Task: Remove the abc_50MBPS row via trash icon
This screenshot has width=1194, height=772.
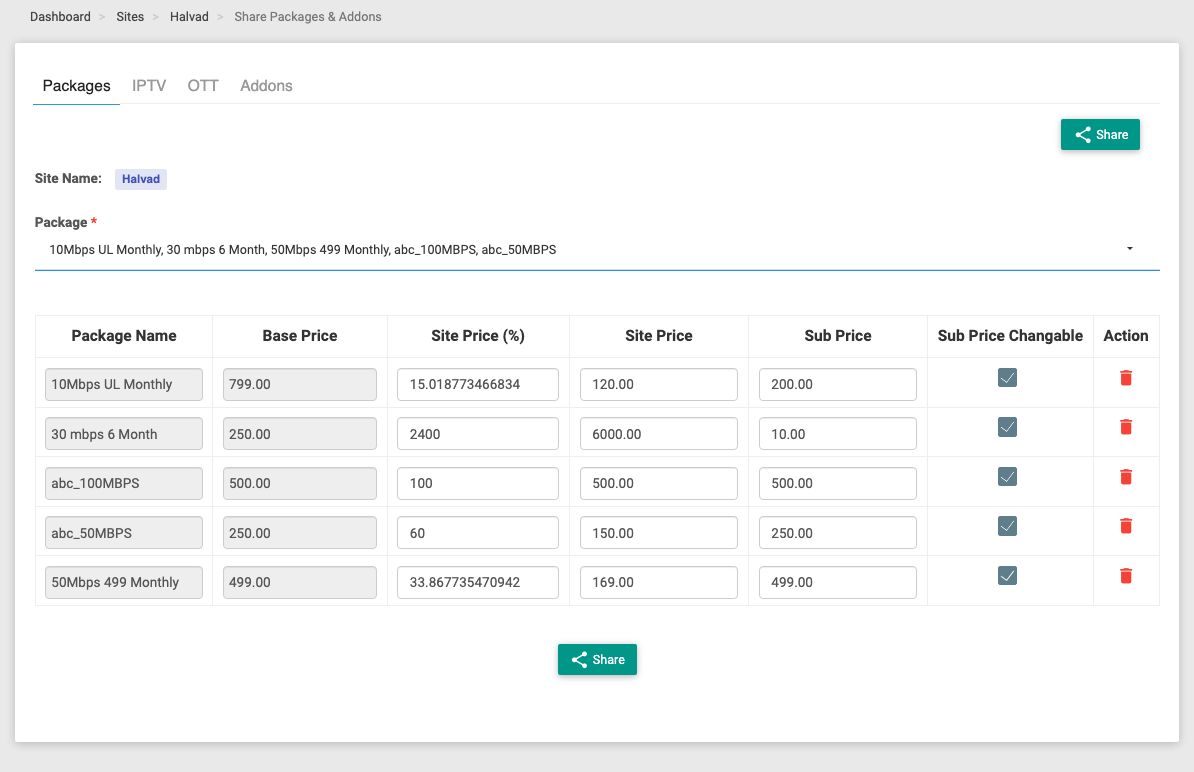Action: coord(1125,526)
